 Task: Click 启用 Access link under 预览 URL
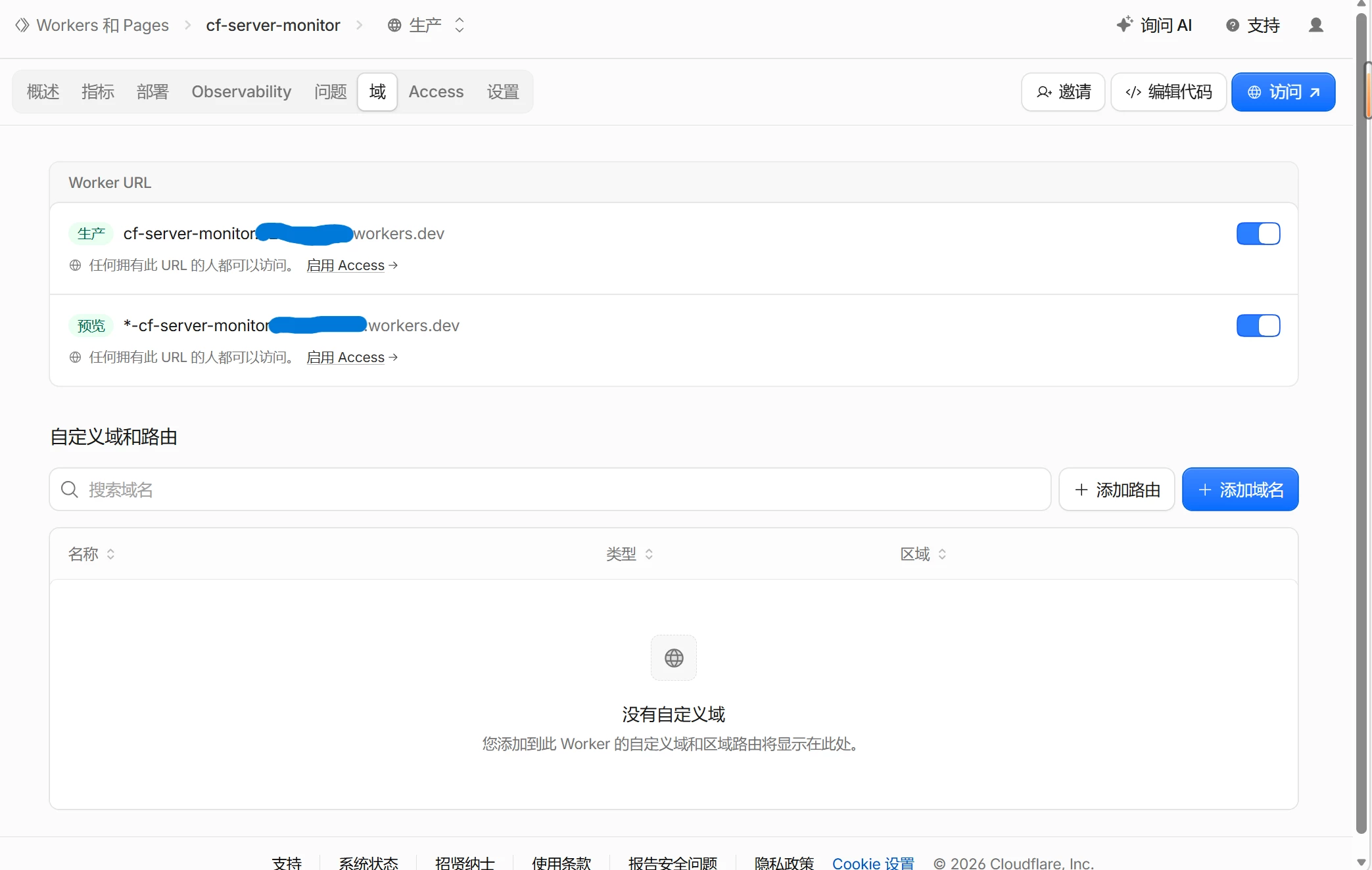[352, 357]
